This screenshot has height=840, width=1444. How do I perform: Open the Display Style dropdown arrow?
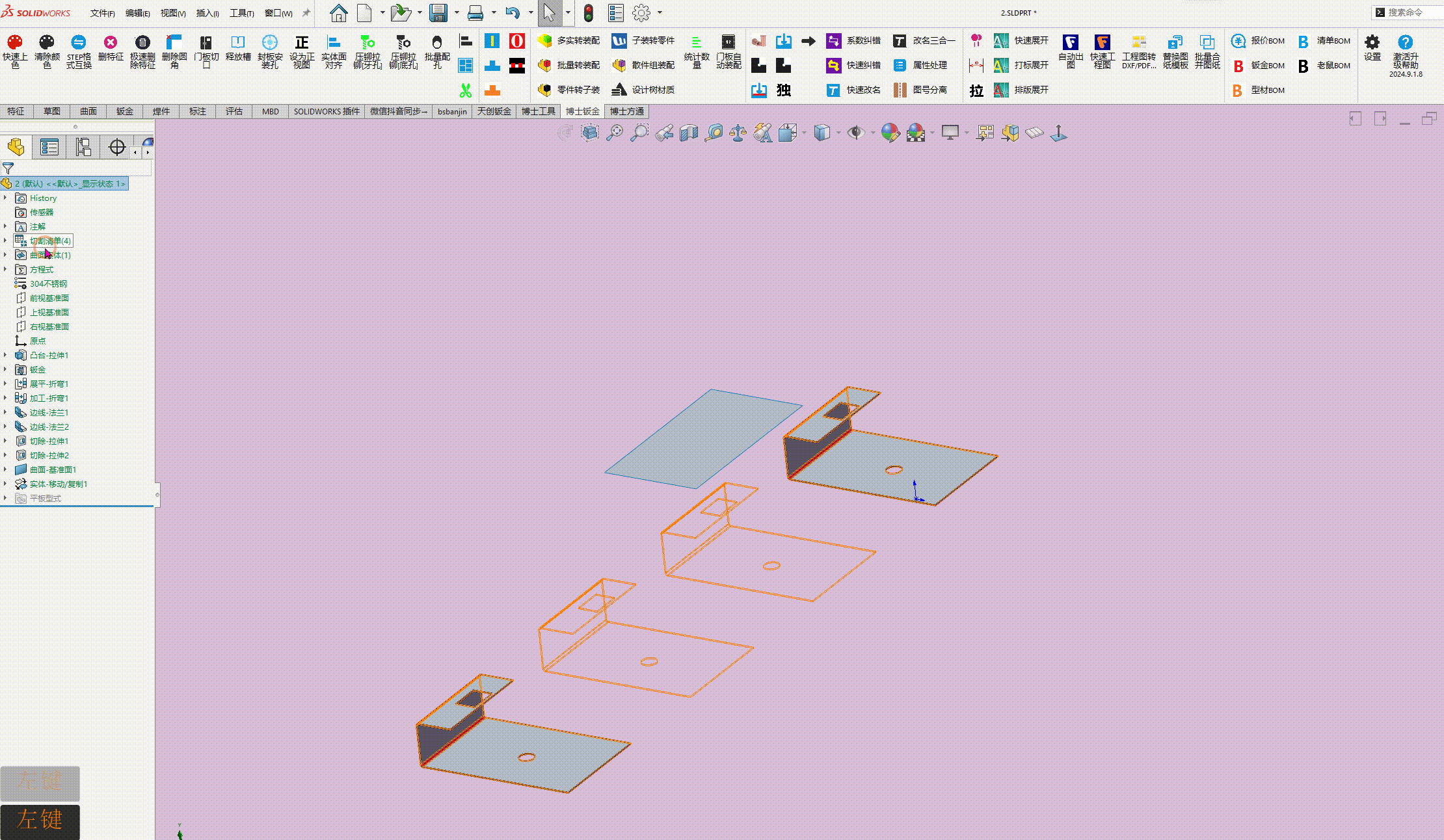coord(838,133)
